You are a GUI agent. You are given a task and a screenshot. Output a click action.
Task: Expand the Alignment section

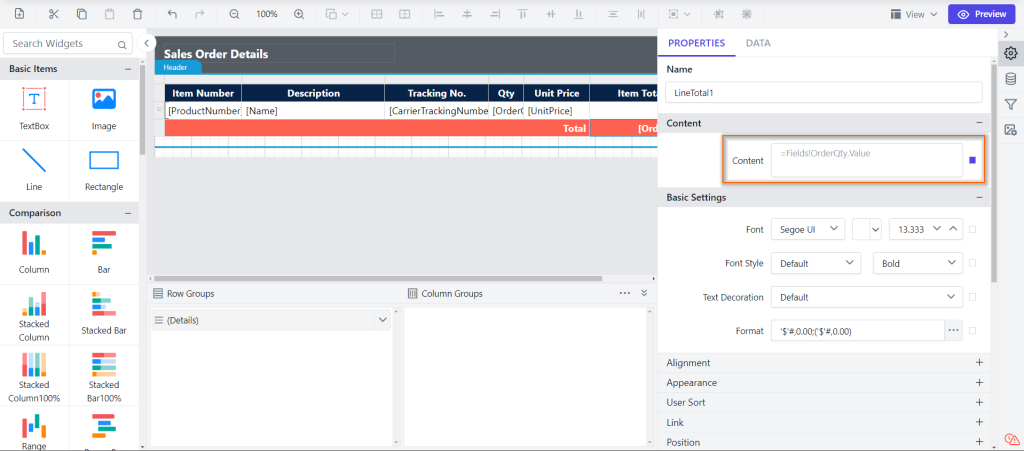pyautogui.click(x=979, y=362)
